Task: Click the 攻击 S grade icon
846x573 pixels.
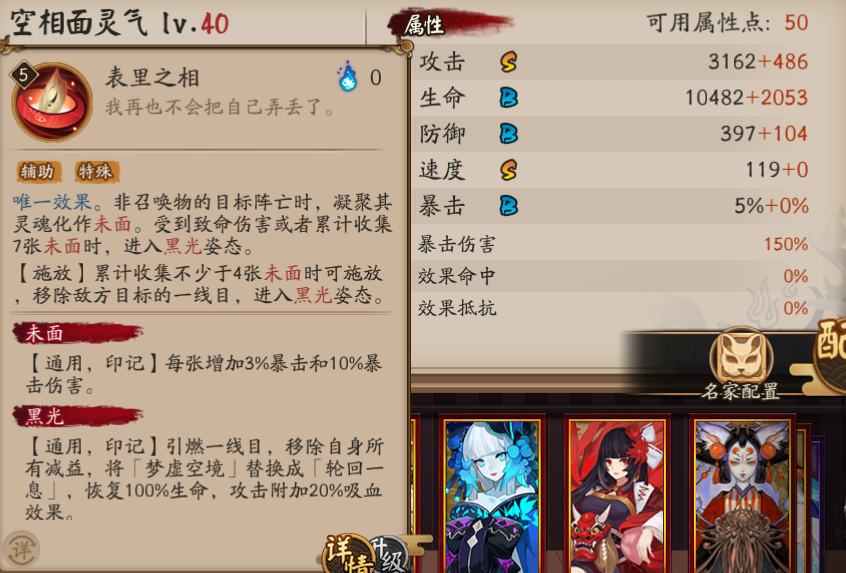Action: click(x=508, y=62)
